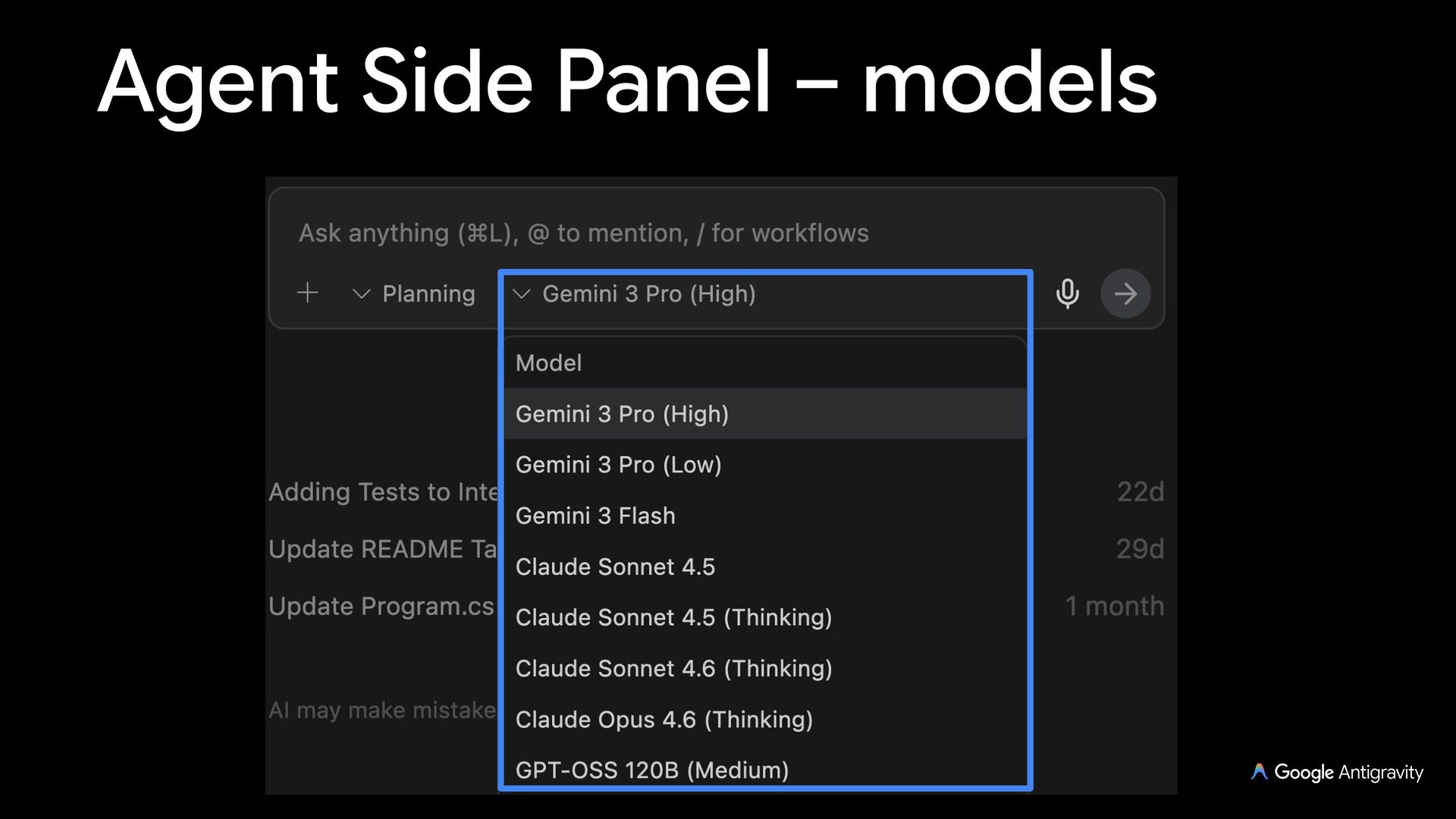The image size is (1456, 819).
Task: Click the microphone voice input icon
Action: pyautogui.click(x=1067, y=293)
